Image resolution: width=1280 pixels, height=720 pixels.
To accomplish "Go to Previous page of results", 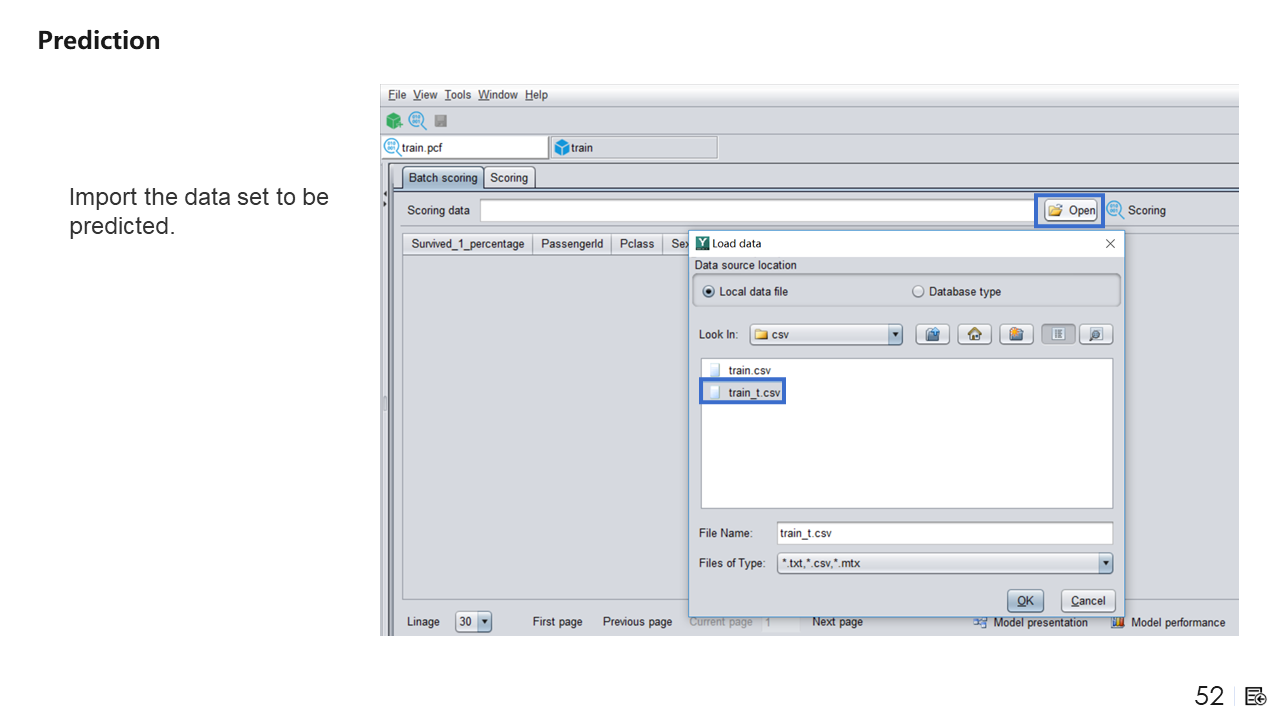I will pyautogui.click(x=637, y=622).
